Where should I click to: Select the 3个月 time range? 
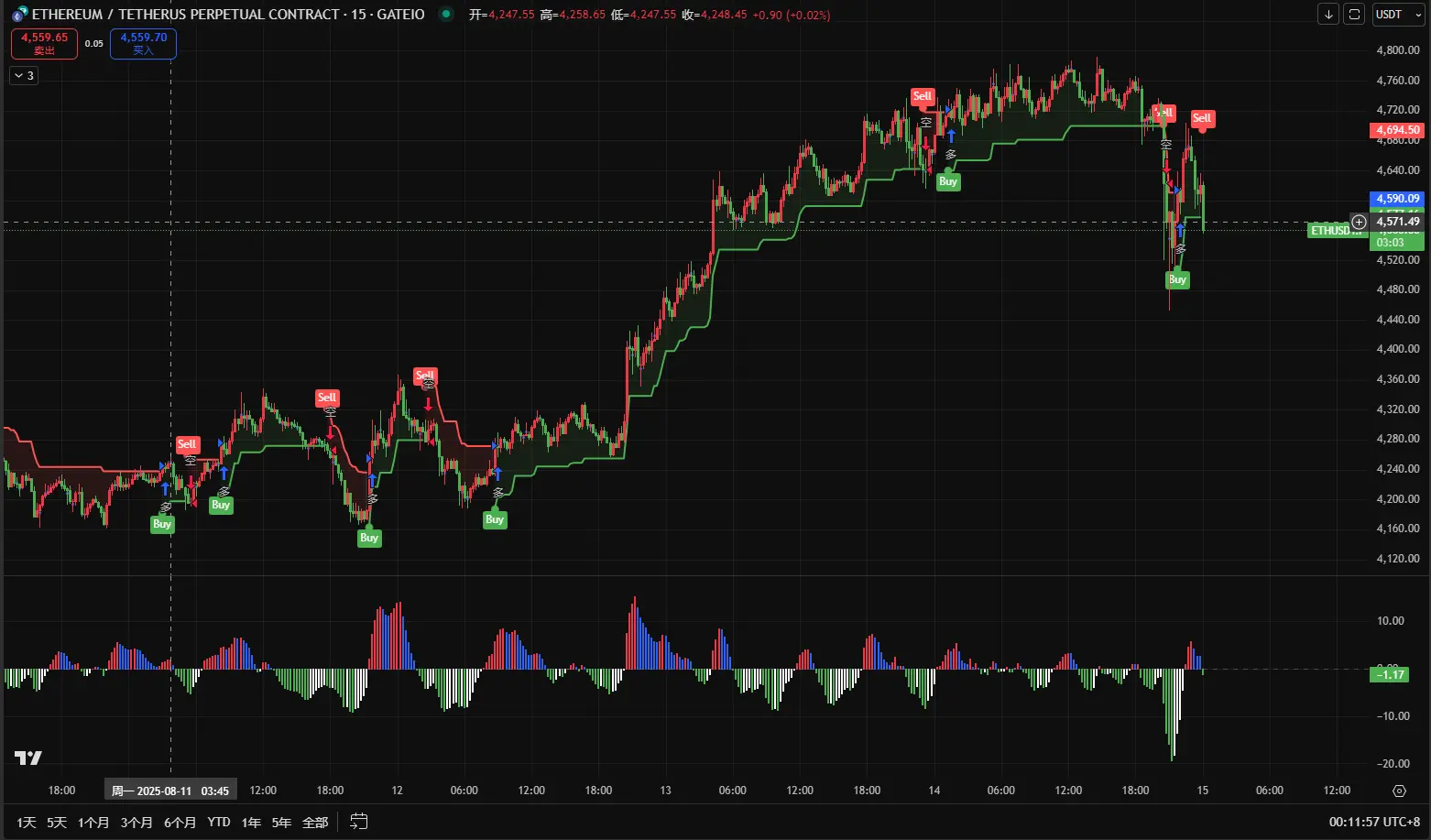(x=137, y=823)
